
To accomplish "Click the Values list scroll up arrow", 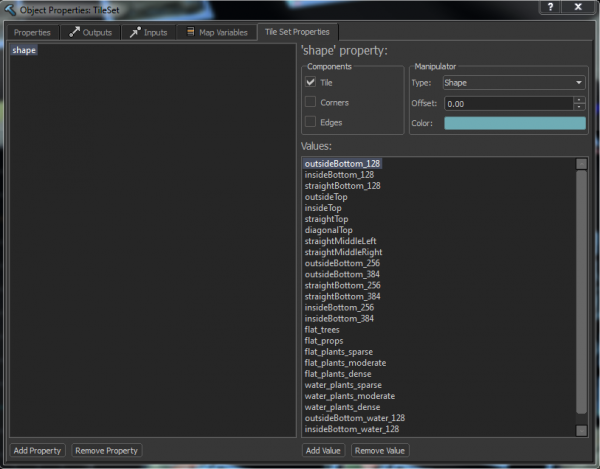I will (x=581, y=164).
